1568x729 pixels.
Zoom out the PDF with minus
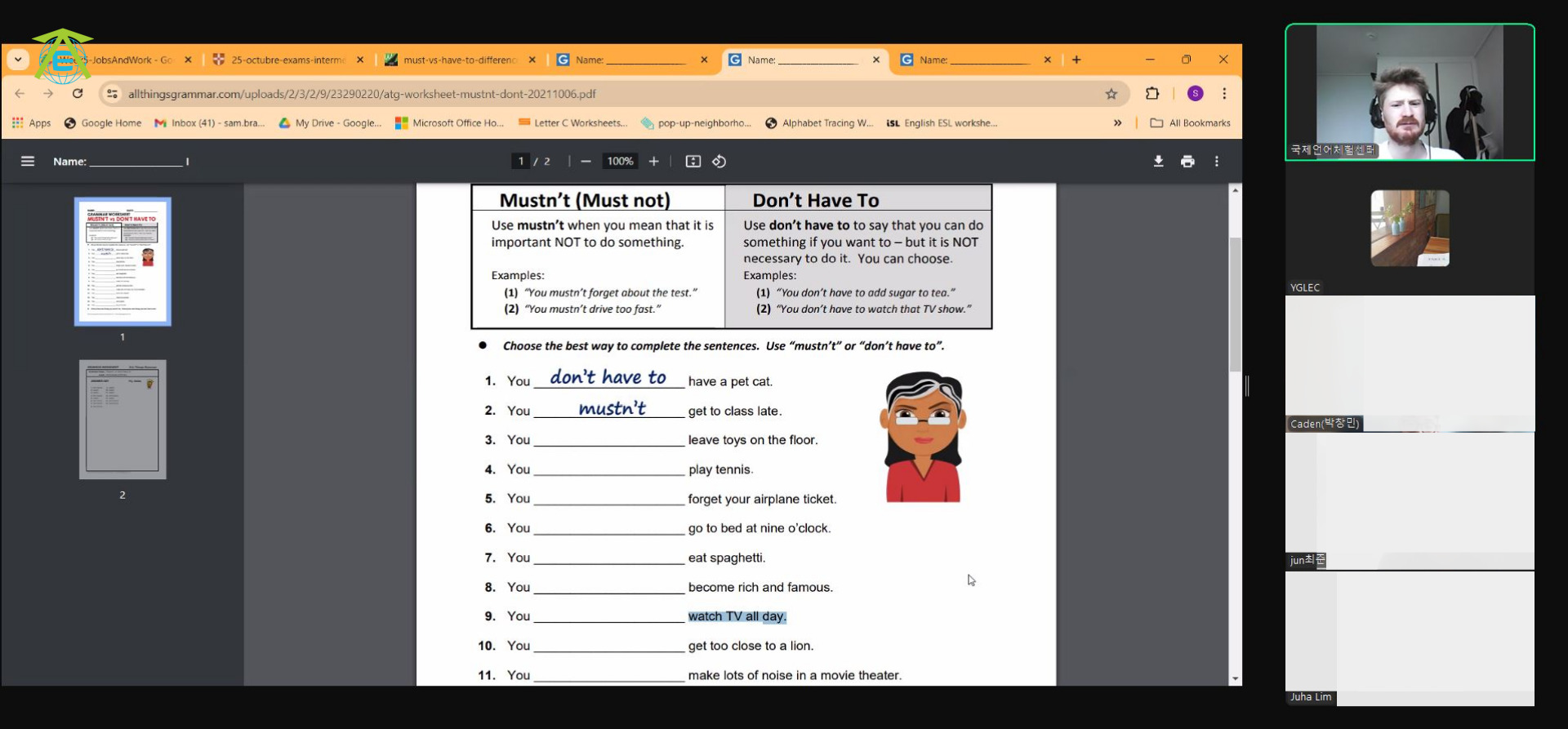tap(586, 162)
